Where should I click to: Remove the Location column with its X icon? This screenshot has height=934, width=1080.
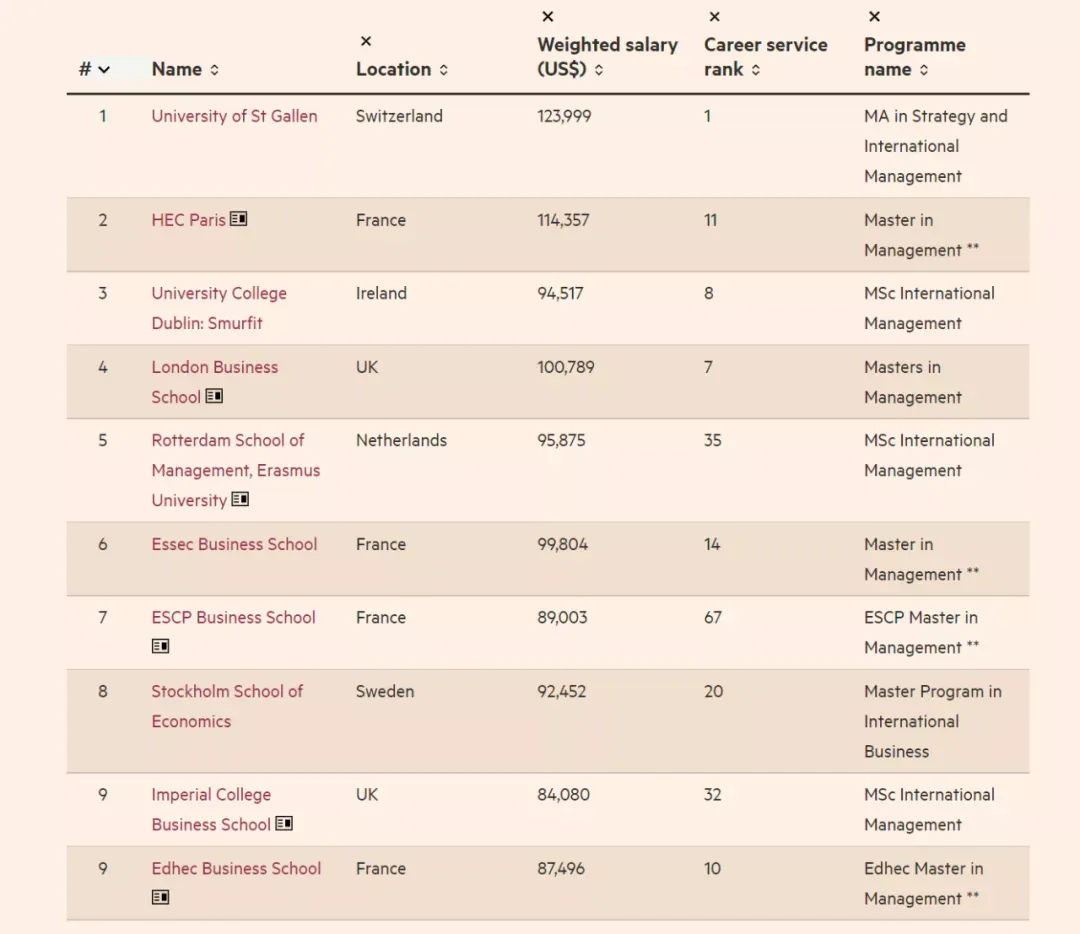pyautogui.click(x=366, y=41)
